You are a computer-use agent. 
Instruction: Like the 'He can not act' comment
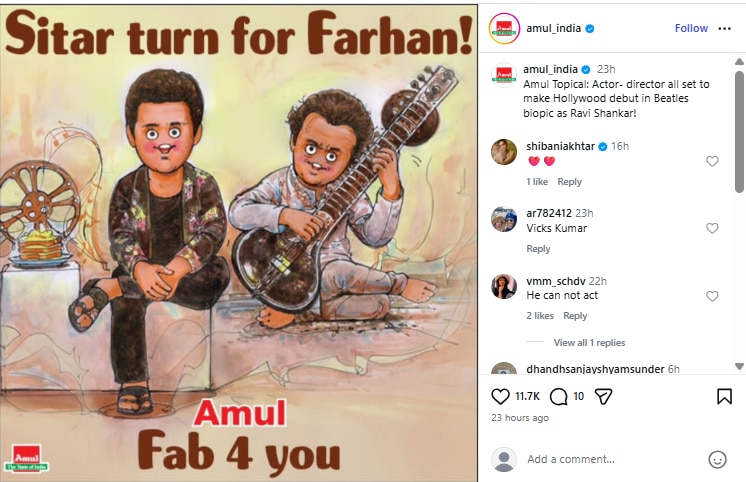(x=712, y=296)
